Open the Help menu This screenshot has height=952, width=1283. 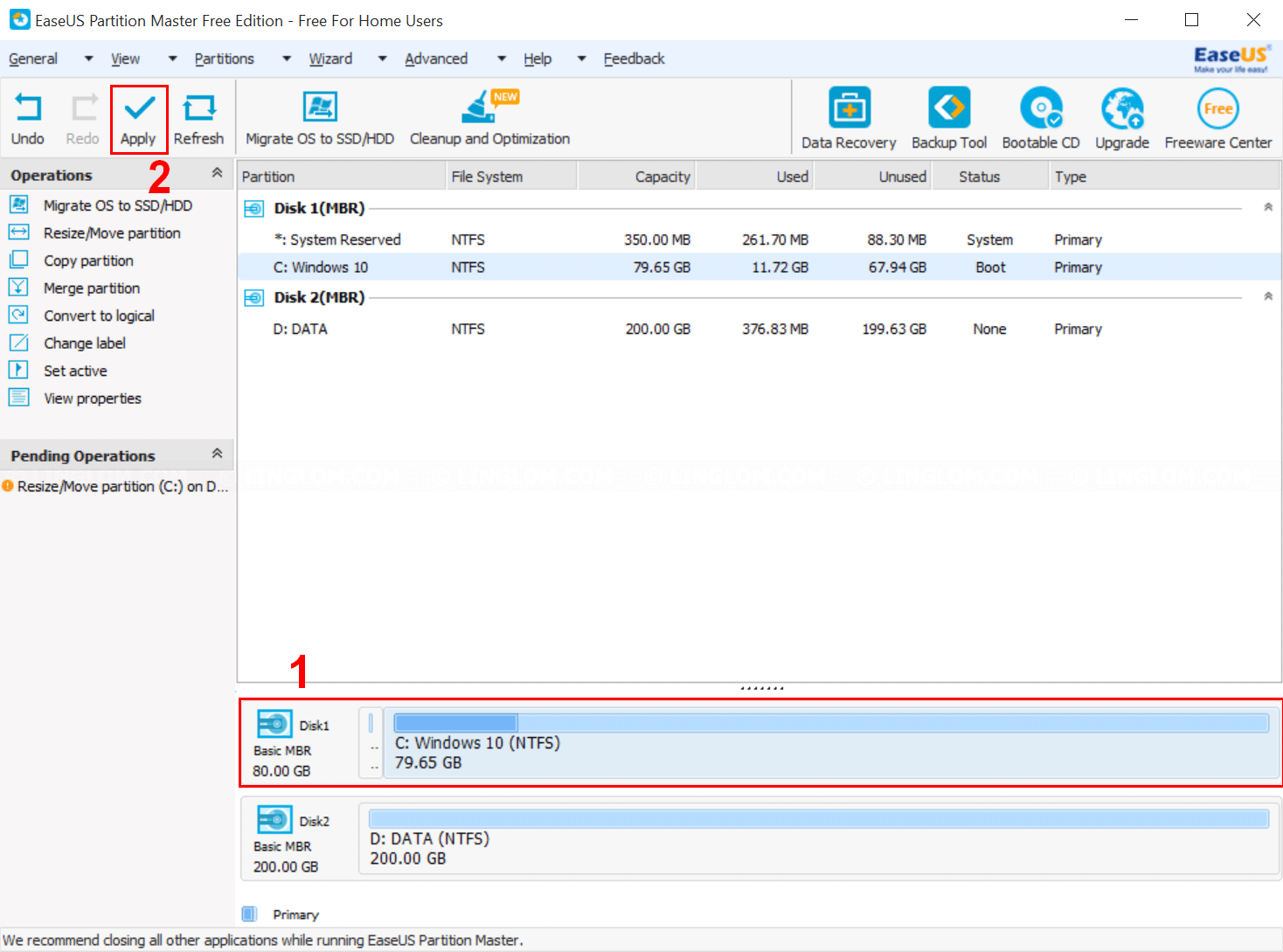point(537,59)
